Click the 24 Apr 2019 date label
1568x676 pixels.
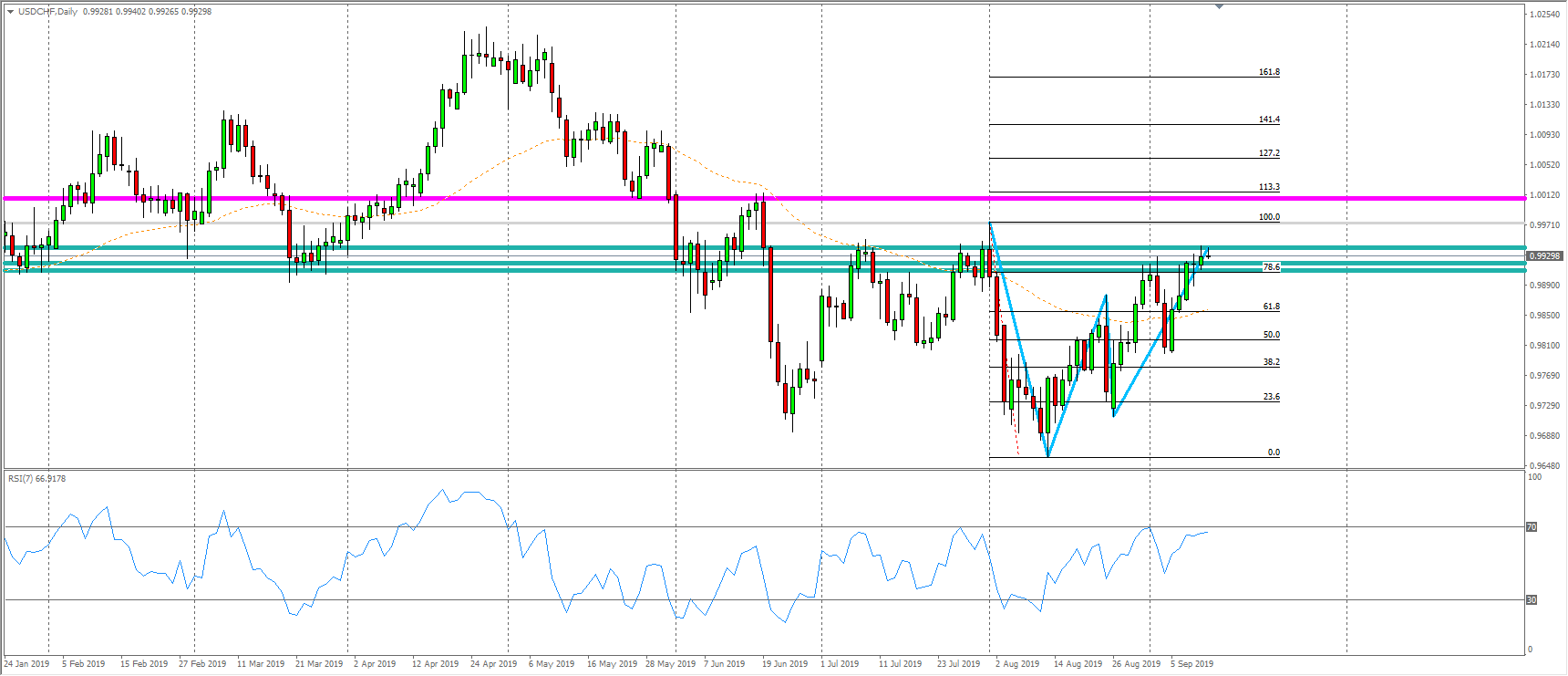(493, 664)
